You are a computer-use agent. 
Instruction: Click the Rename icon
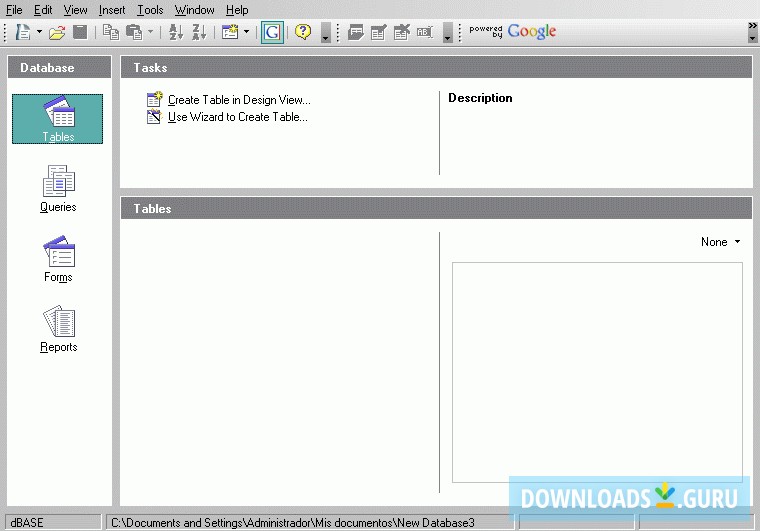[425, 32]
